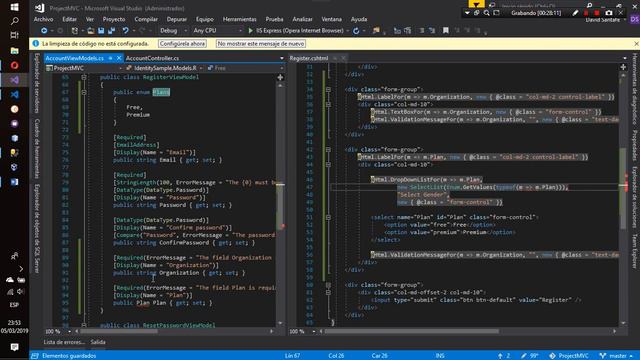Click the git master branch status icon

click(x=603, y=356)
